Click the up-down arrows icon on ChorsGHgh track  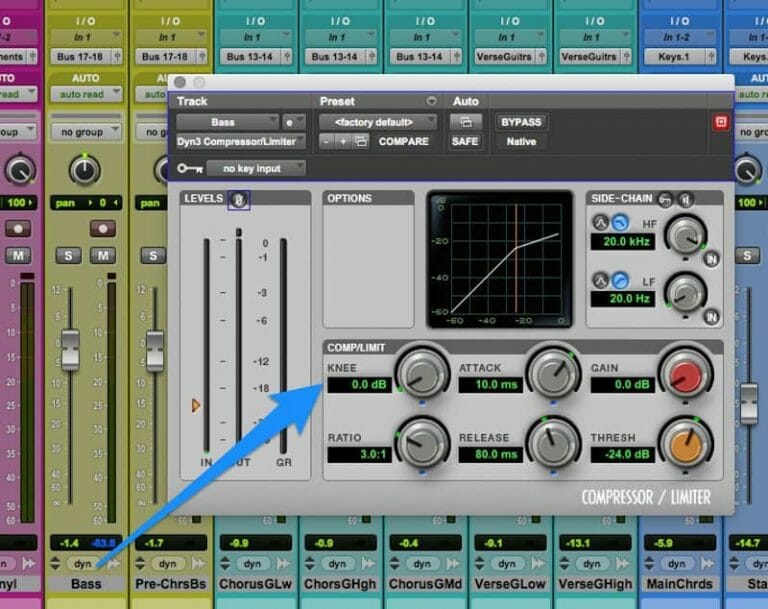310,564
